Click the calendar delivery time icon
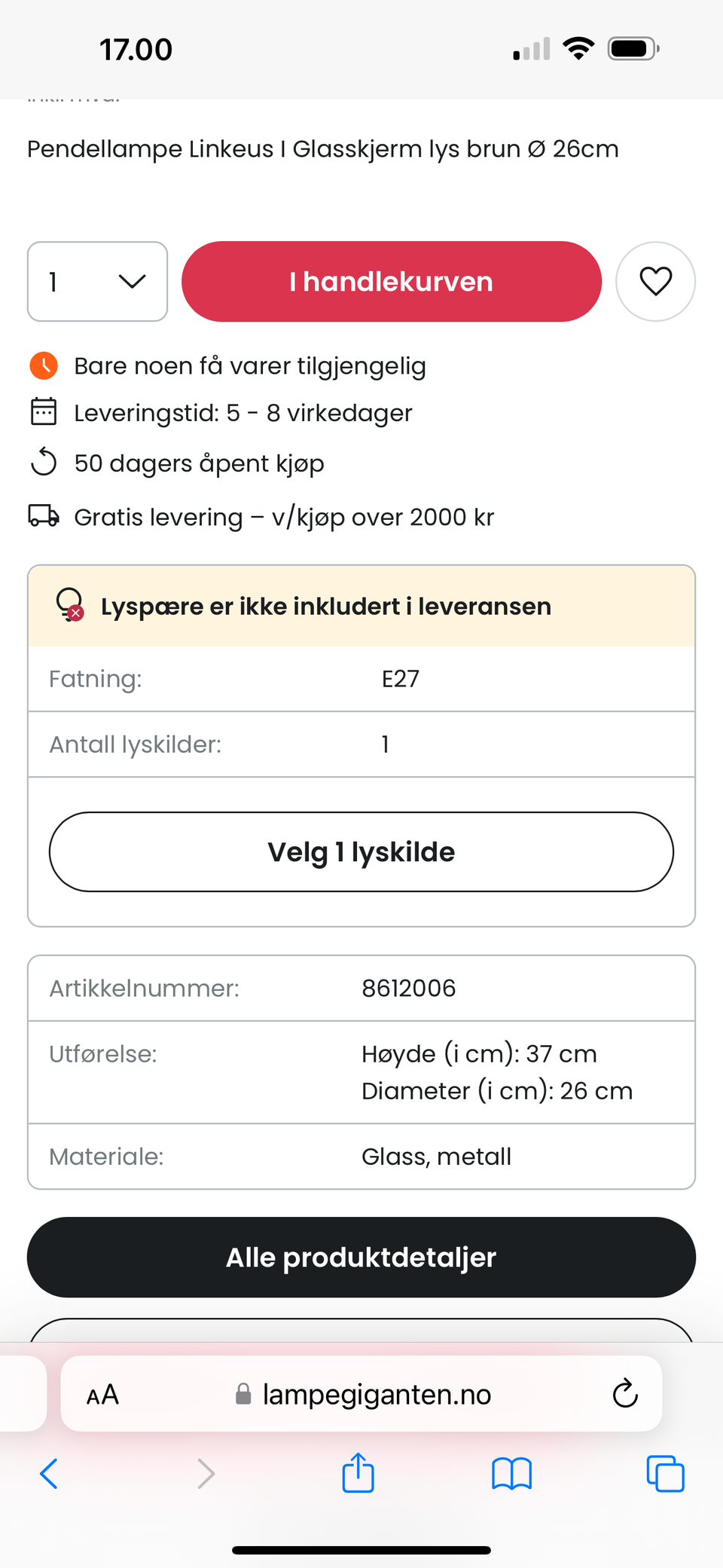Screen dimensions: 723x1568 tap(44, 412)
